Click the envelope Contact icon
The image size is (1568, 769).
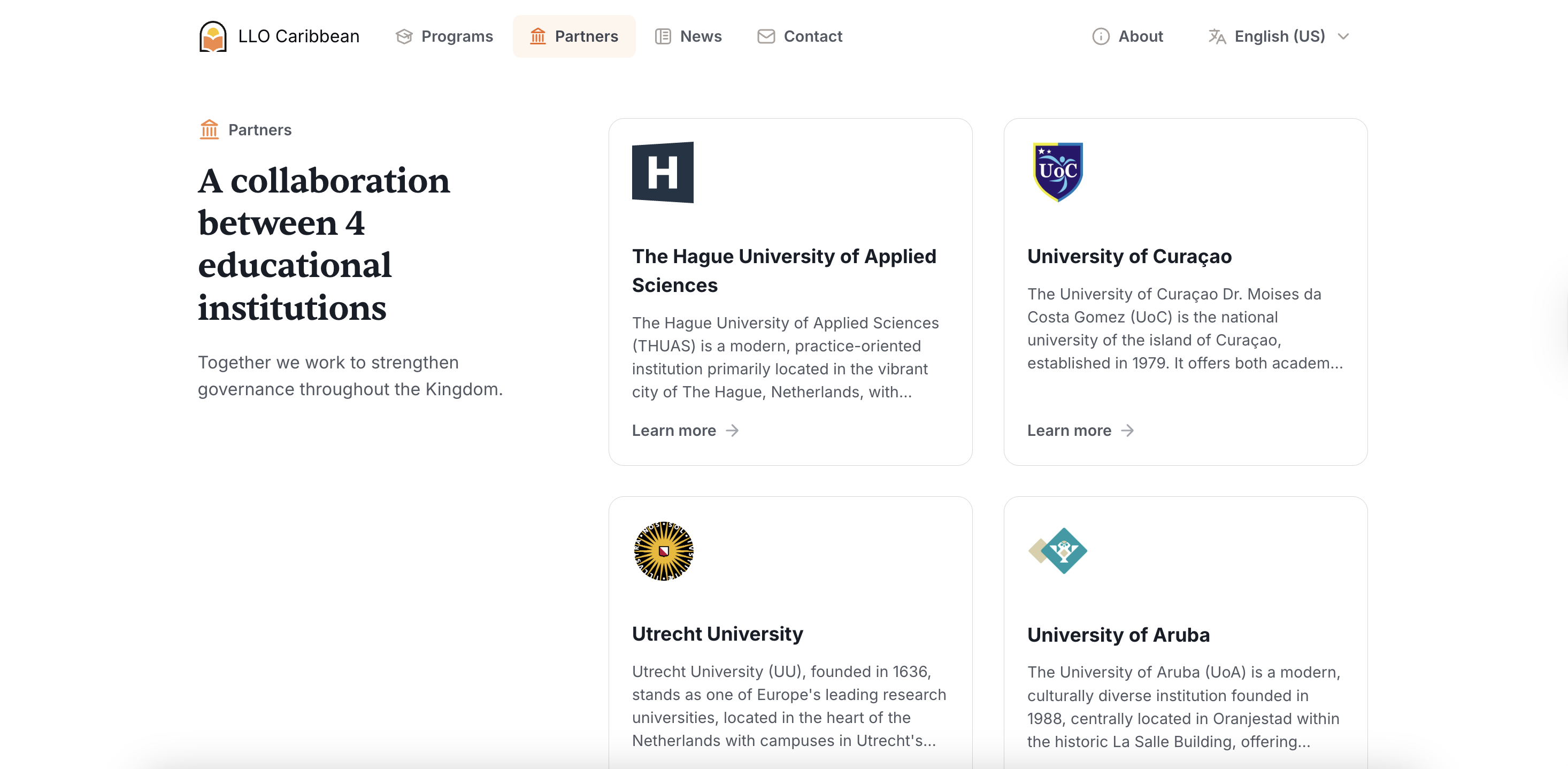pos(766,36)
